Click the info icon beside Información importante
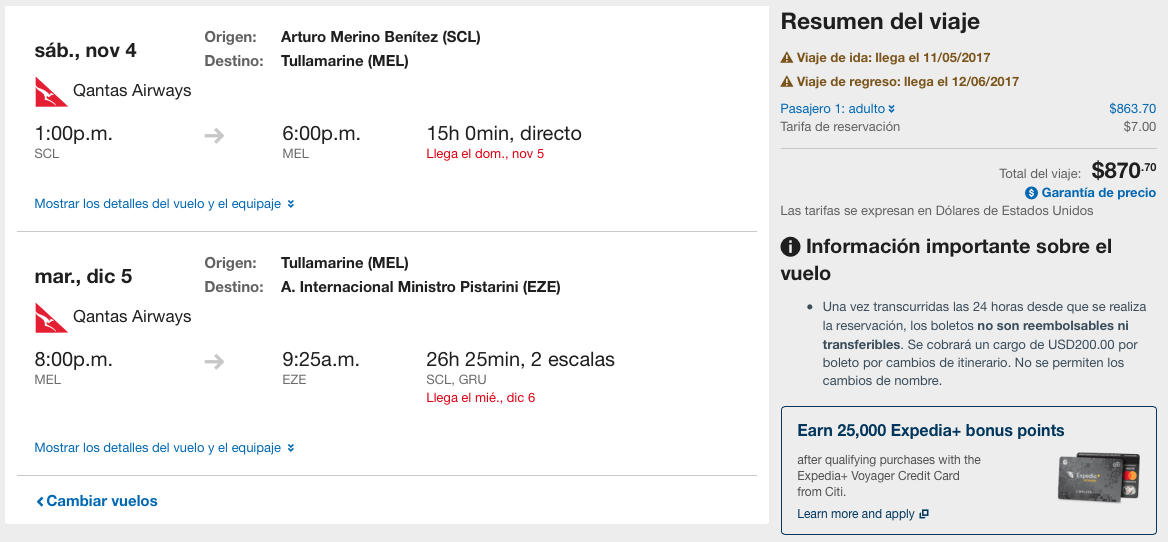This screenshot has height=542, width=1168. 790,246
